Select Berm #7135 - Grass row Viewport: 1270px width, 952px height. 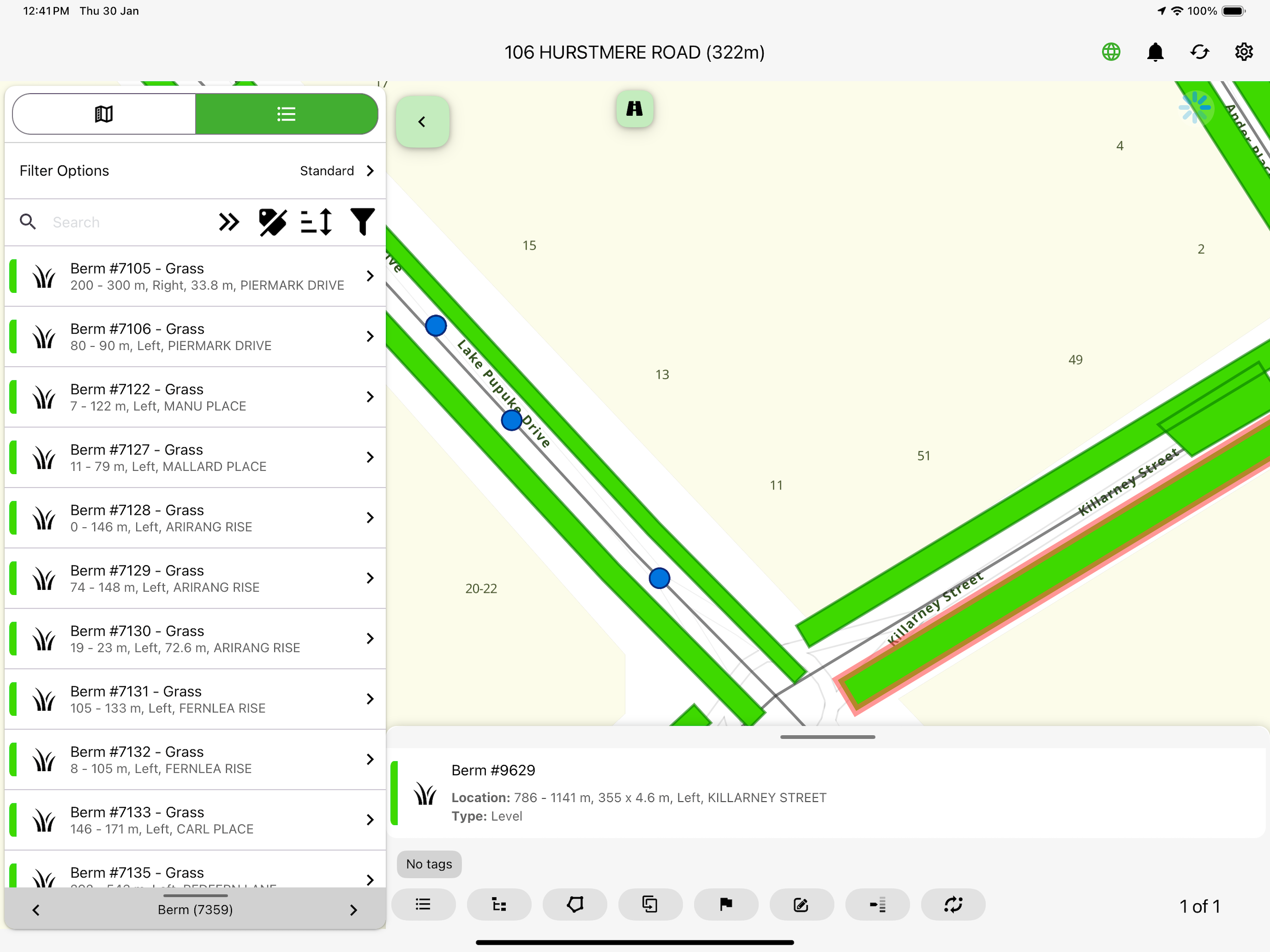pos(195,870)
